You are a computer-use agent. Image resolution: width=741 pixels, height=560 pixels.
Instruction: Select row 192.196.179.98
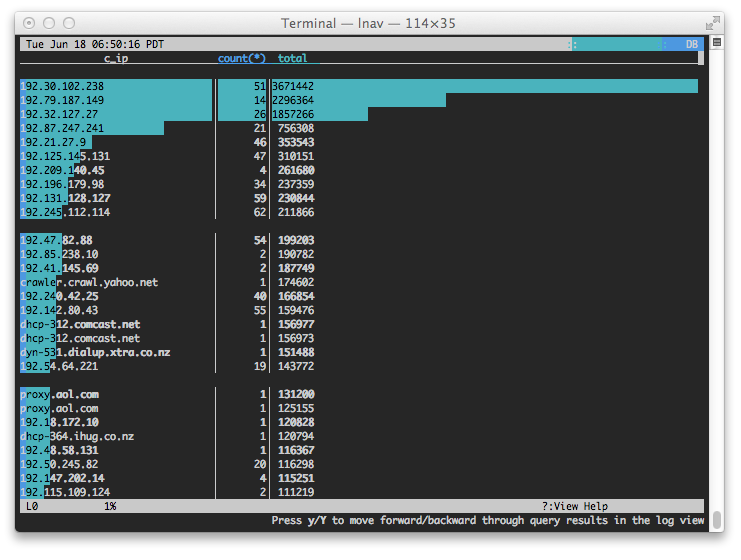click(x=359, y=184)
